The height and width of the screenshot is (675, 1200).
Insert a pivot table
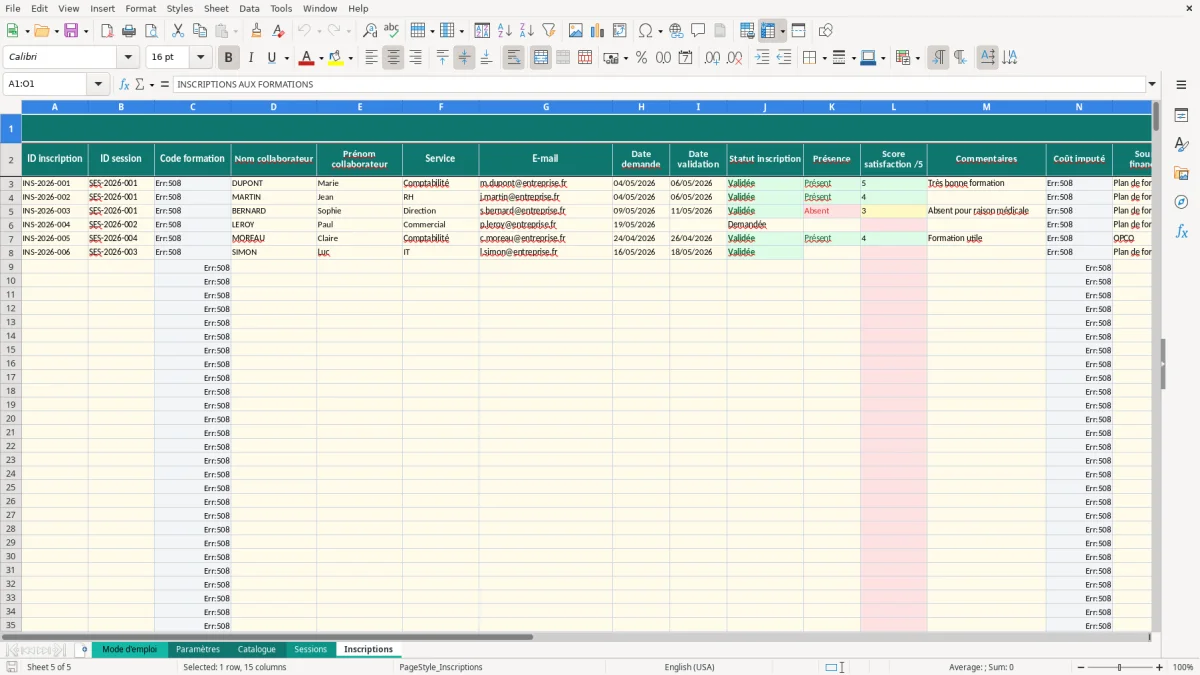619,31
